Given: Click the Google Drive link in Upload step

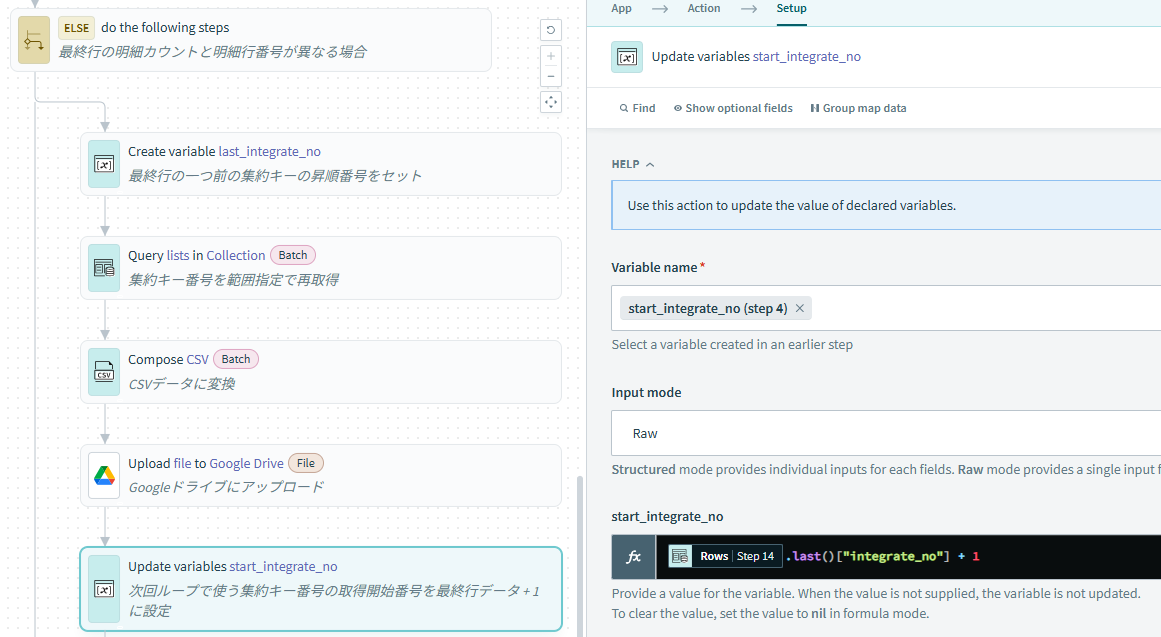Looking at the screenshot, I should (x=247, y=463).
